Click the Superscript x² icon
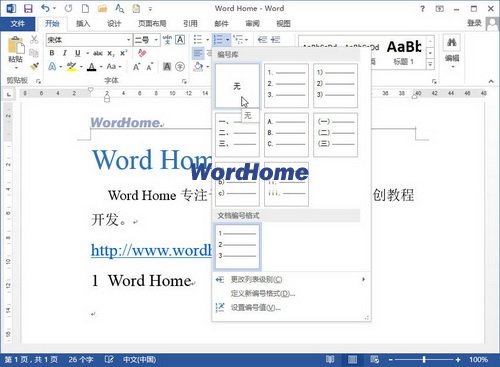The width and height of the screenshot is (500, 367). 123,53
